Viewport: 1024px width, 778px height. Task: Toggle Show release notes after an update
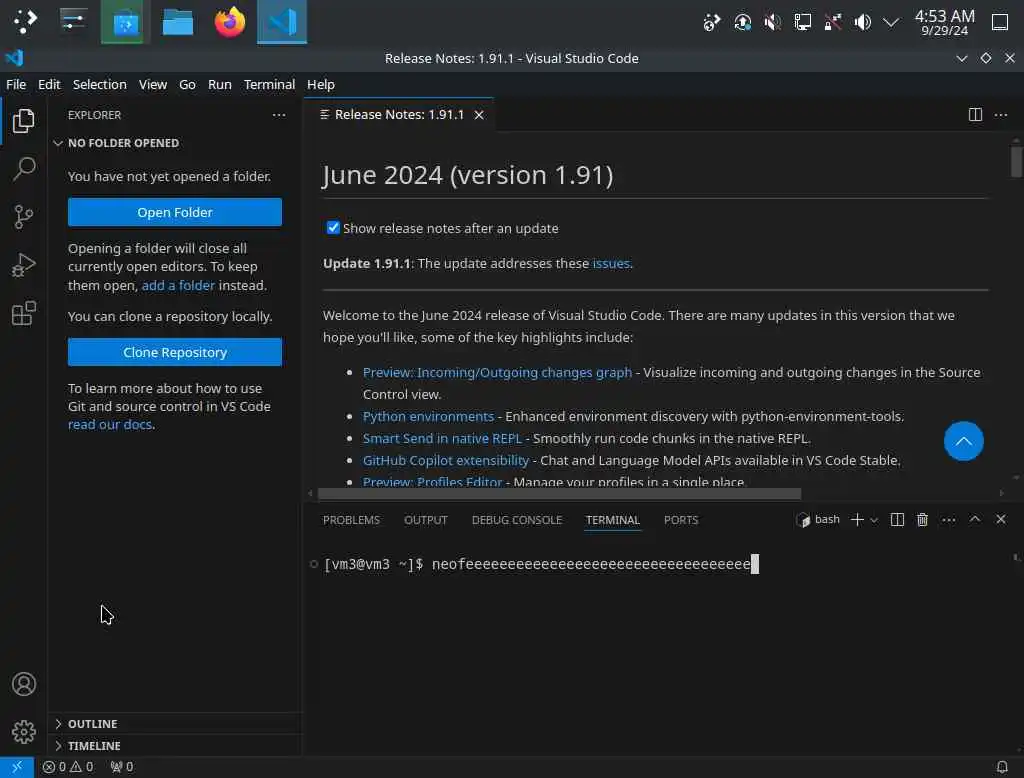coord(333,227)
